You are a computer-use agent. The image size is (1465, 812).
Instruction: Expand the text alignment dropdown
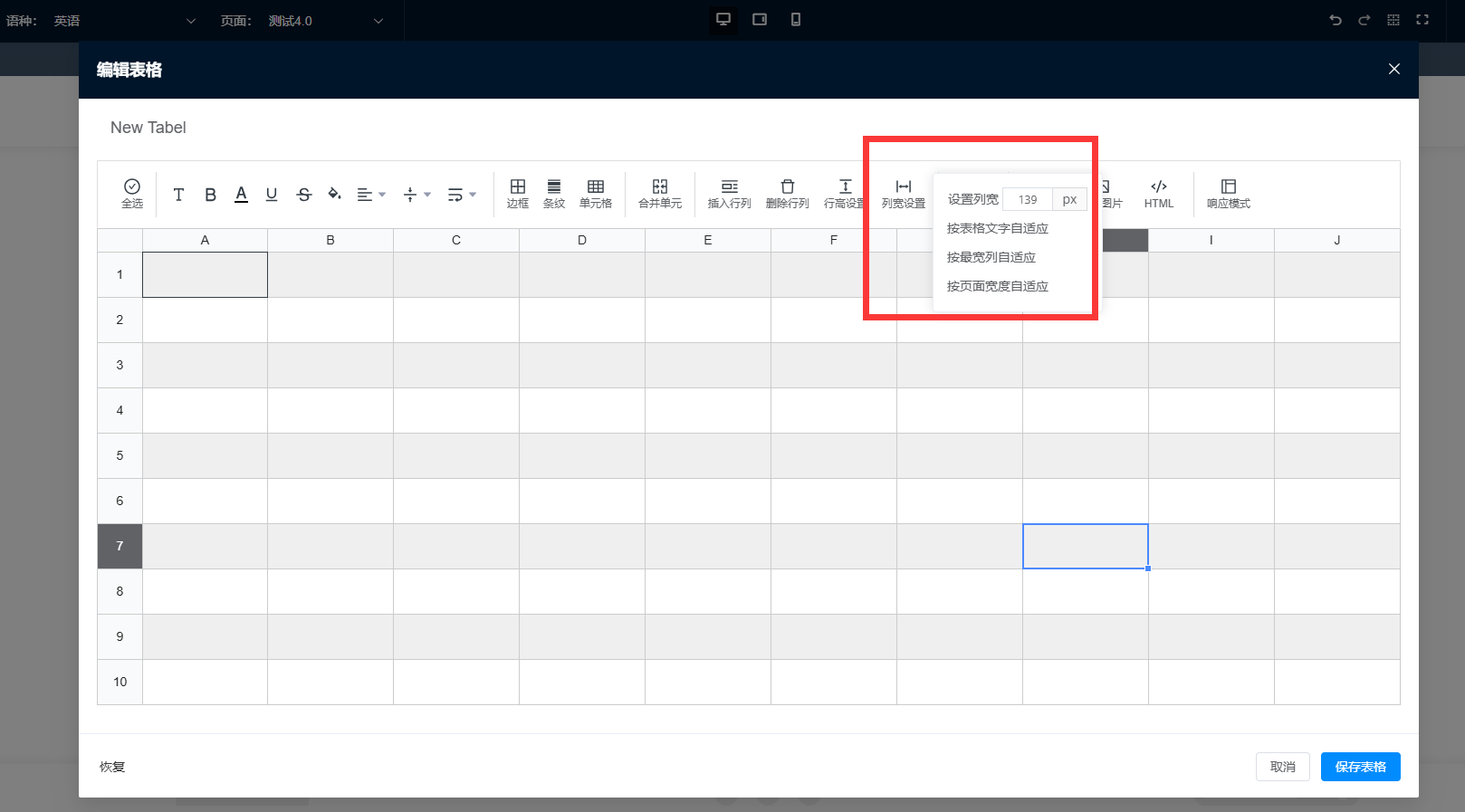coord(371,195)
